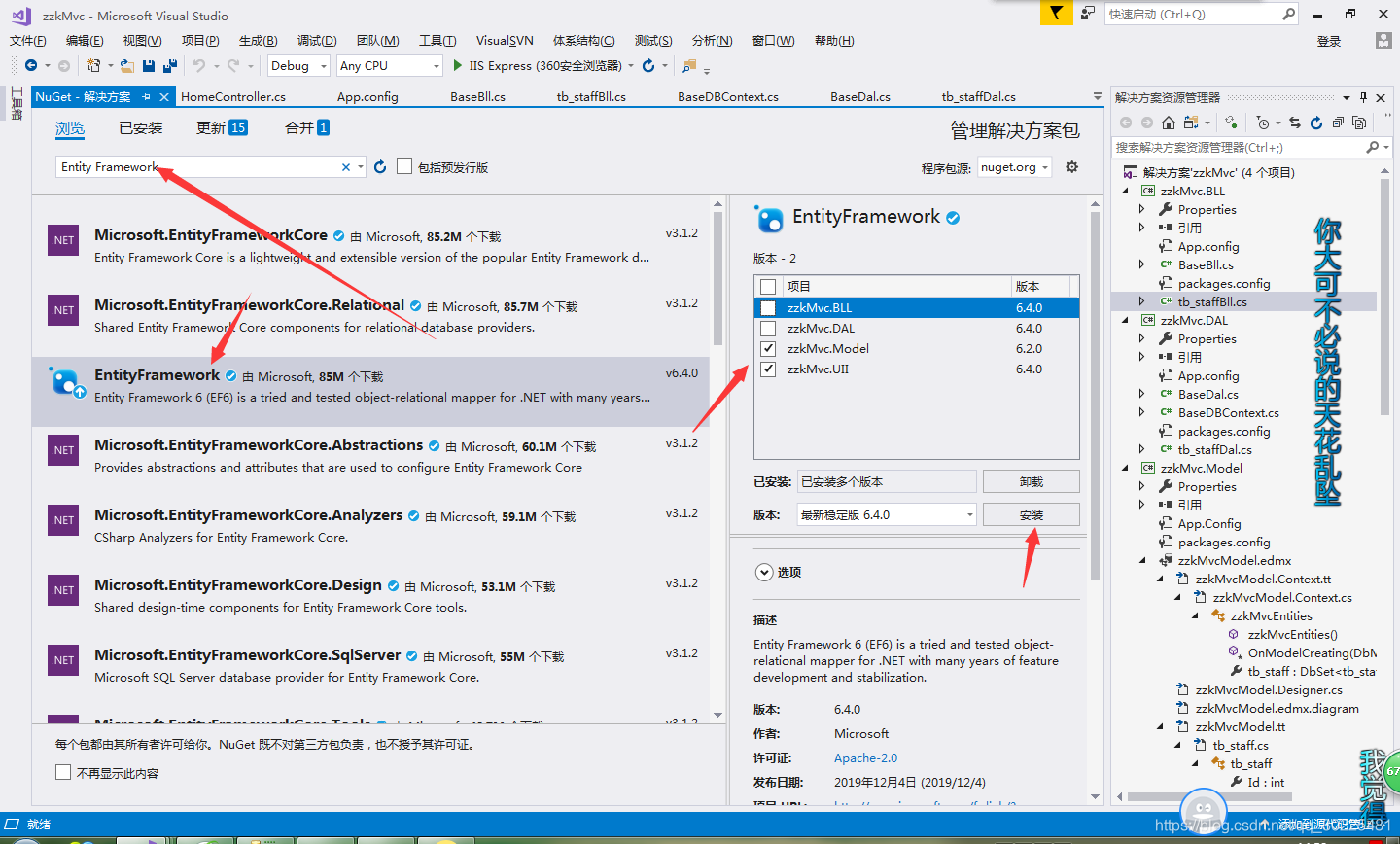
Task: Open the Apache-2.0 license link
Action: tap(865, 757)
